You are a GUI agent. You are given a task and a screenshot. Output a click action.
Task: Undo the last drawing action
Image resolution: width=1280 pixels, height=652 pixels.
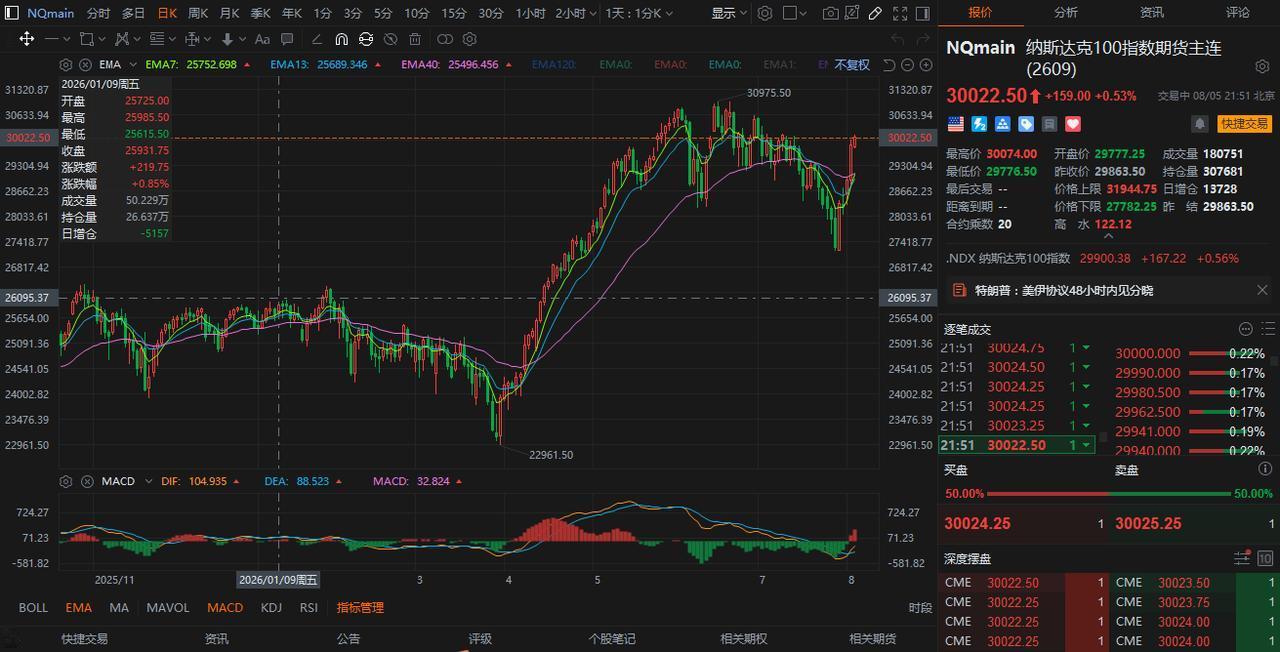coord(897,39)
